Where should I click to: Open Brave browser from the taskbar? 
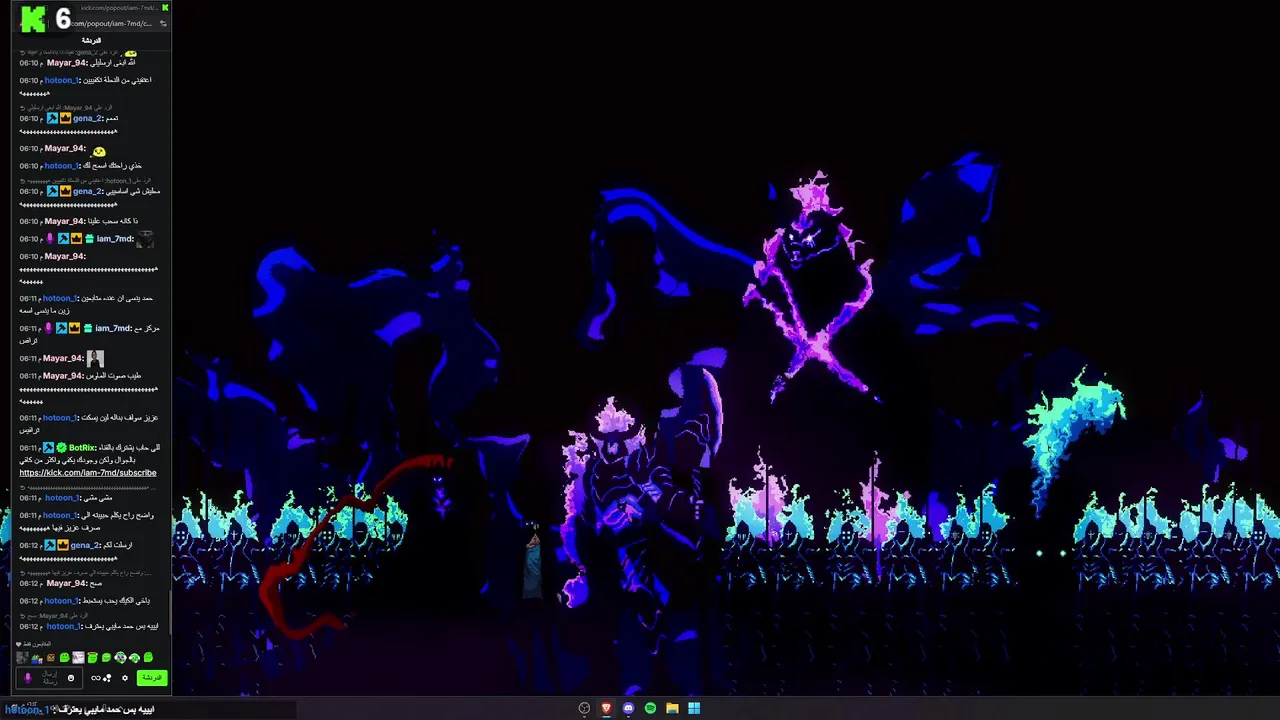[606, 708]
